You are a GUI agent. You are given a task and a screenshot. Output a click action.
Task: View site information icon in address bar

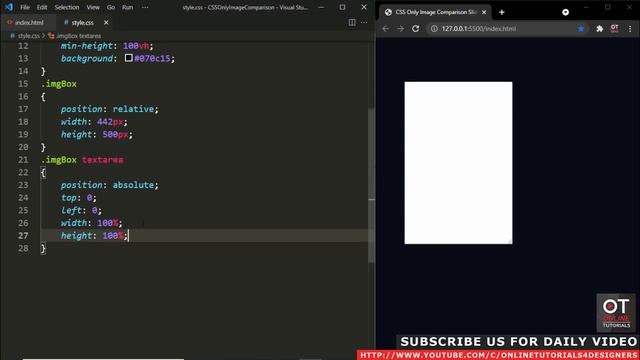[434, 29]
